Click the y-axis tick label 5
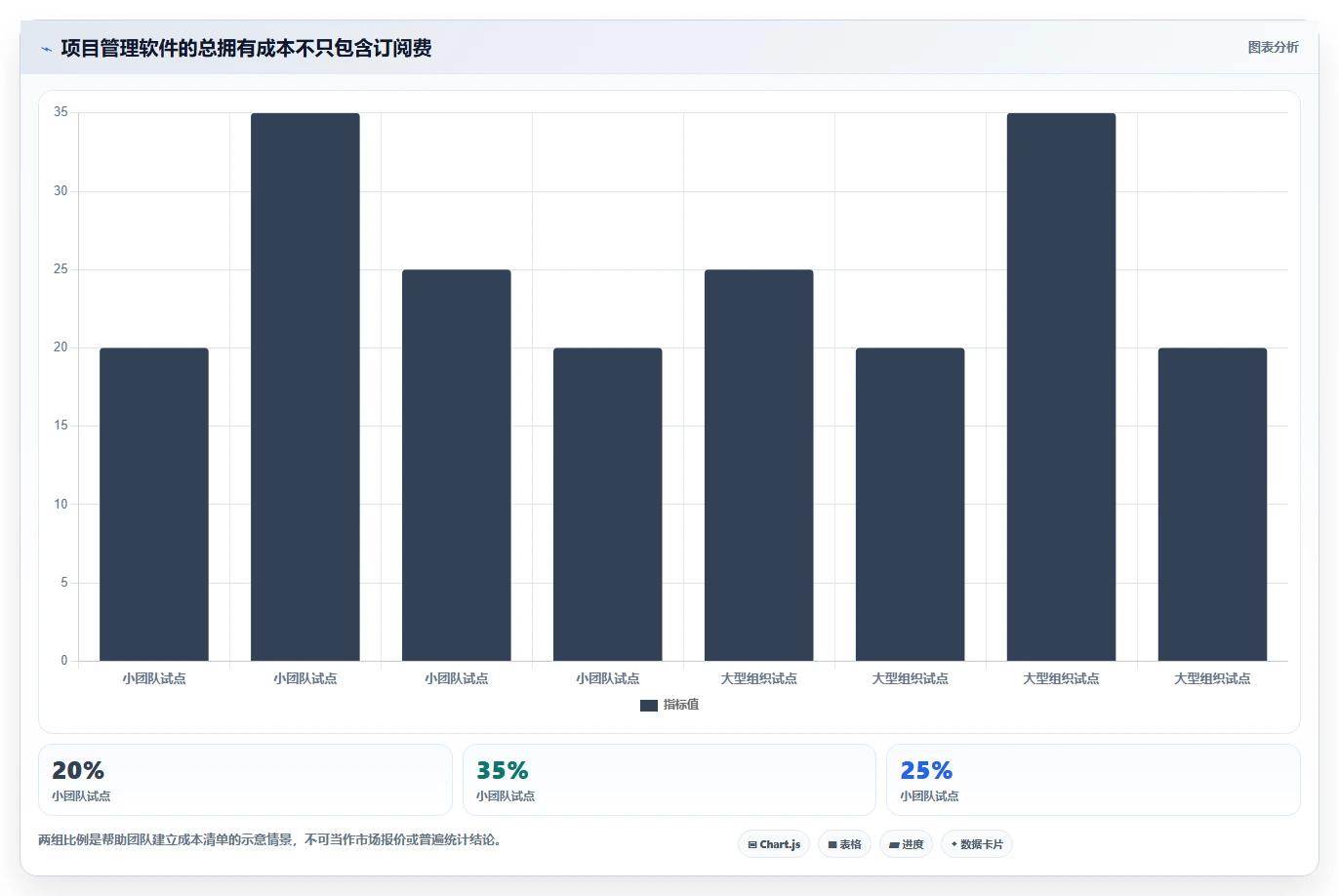Image resolution: width=1339 pixels, height=896 pixels. [x=64, y=583]
